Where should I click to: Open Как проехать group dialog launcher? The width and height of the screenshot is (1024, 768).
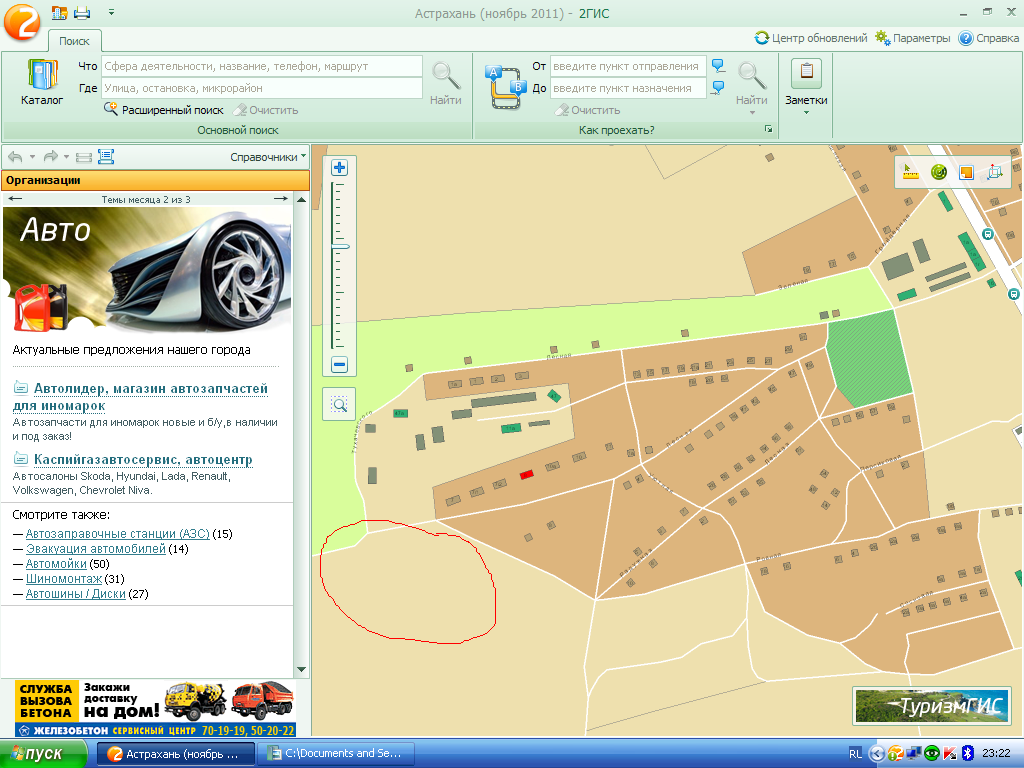(769, 129)
